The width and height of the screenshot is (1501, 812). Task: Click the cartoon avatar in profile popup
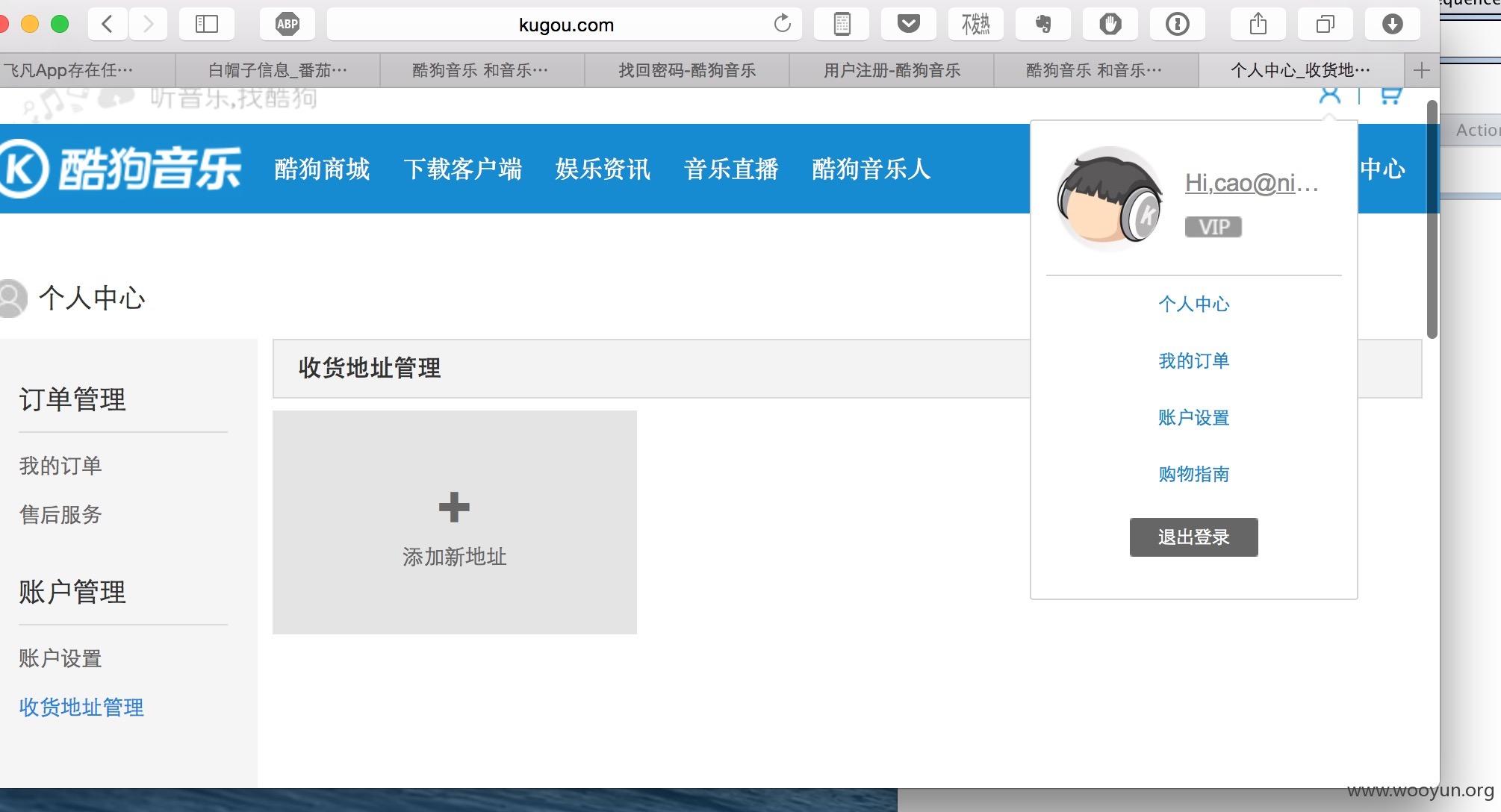click(1109, 198)
